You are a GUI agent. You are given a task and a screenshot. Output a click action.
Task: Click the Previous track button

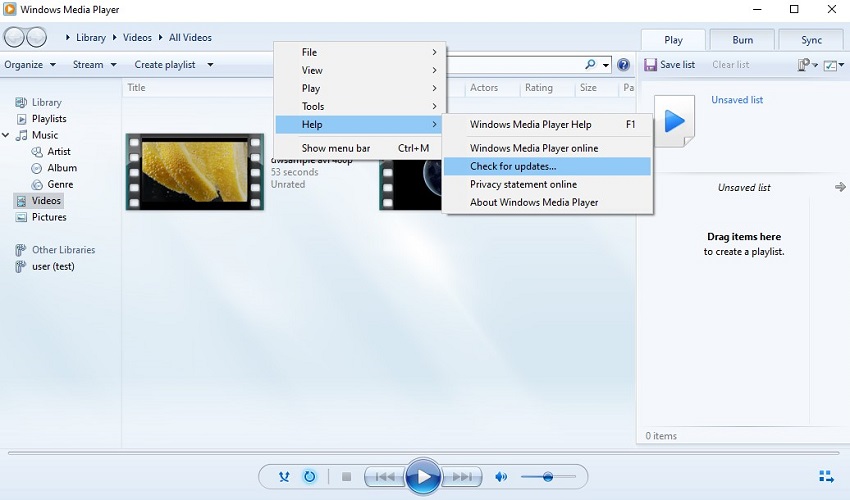point(384,477)
